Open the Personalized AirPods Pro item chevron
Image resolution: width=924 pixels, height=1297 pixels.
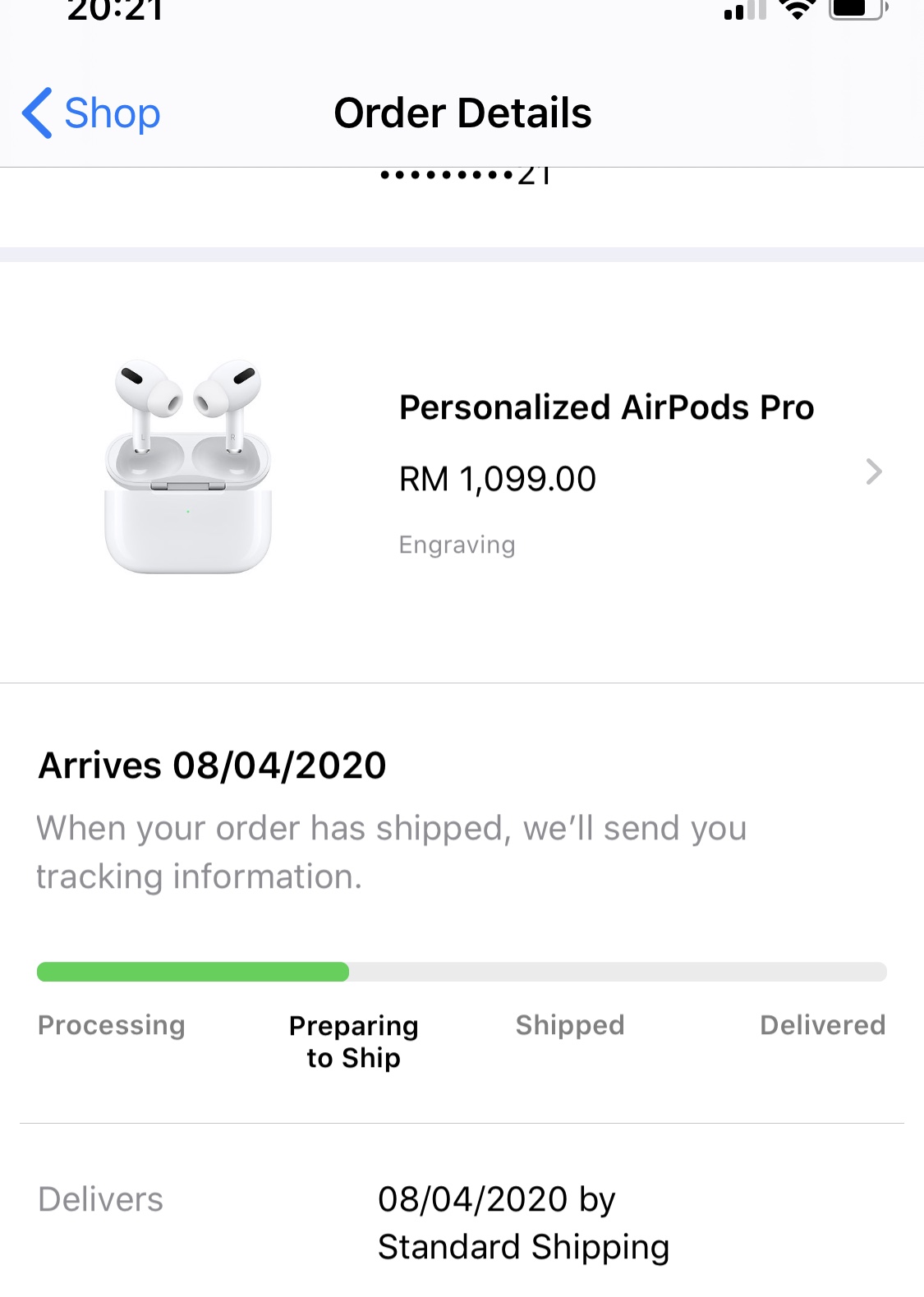tap(874, 471)
